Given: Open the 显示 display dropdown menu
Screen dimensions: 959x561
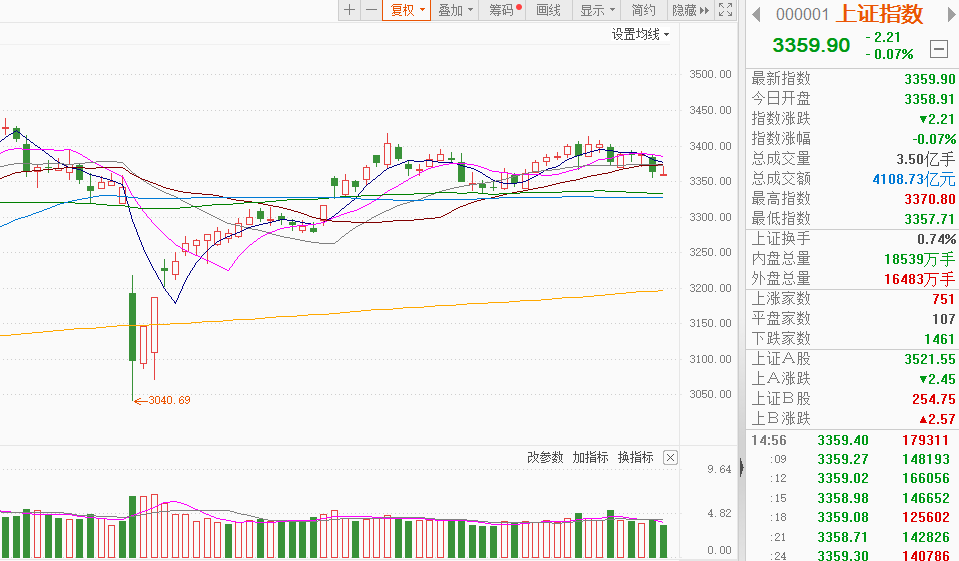Looking at the screenshot, I should click(598, 10).
